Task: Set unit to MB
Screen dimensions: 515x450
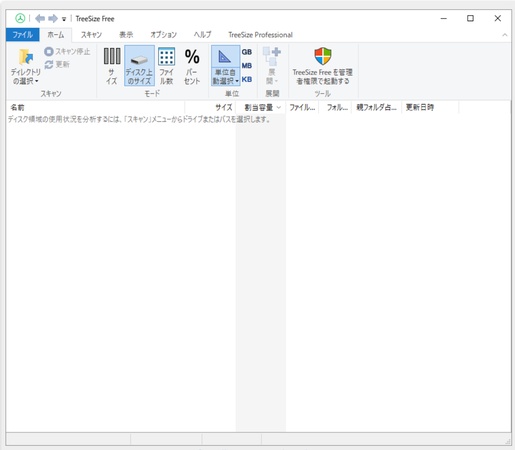Action: point(247,66)
